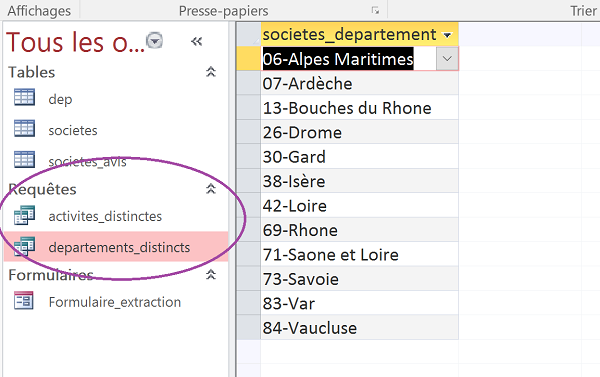600x377 pixels.
Task: Select the 06-Alpes Maritimes cell
Action: point(348,59)
